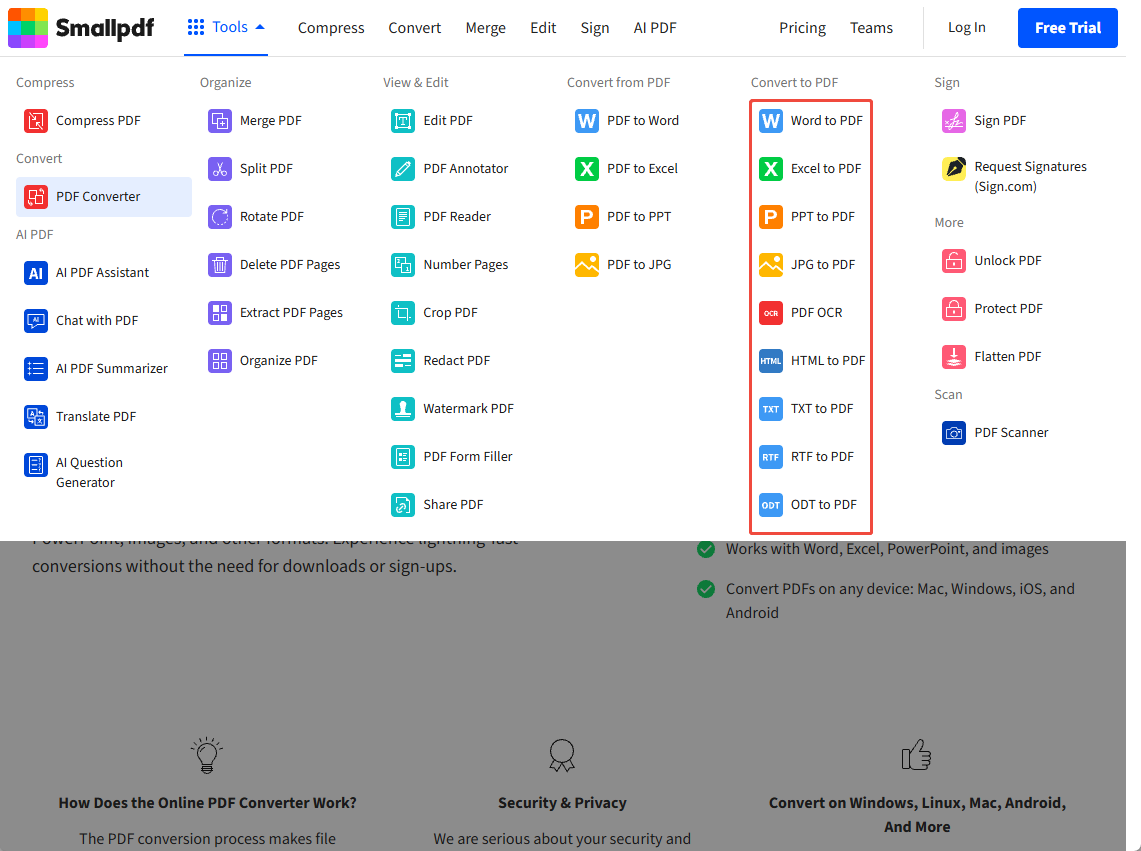Click the Rotate PDF icon
Image resolution: width=1141 pixels, height=851 pixels.
[x=220, y=217]
